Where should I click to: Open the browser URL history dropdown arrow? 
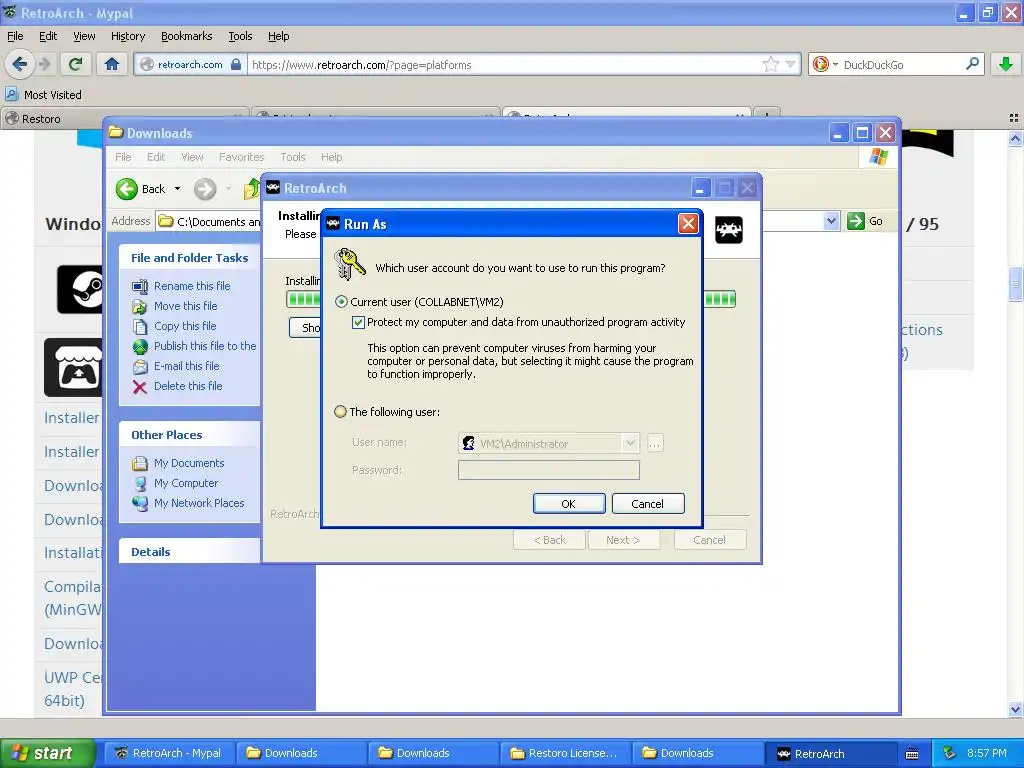click(790, 64)
